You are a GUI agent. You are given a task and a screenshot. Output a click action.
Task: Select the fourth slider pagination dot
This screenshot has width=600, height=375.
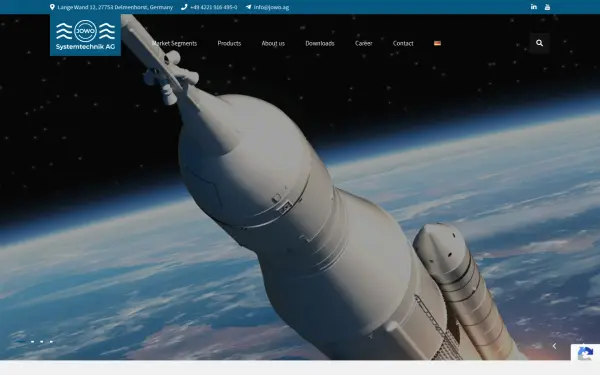tap(51, 342)
